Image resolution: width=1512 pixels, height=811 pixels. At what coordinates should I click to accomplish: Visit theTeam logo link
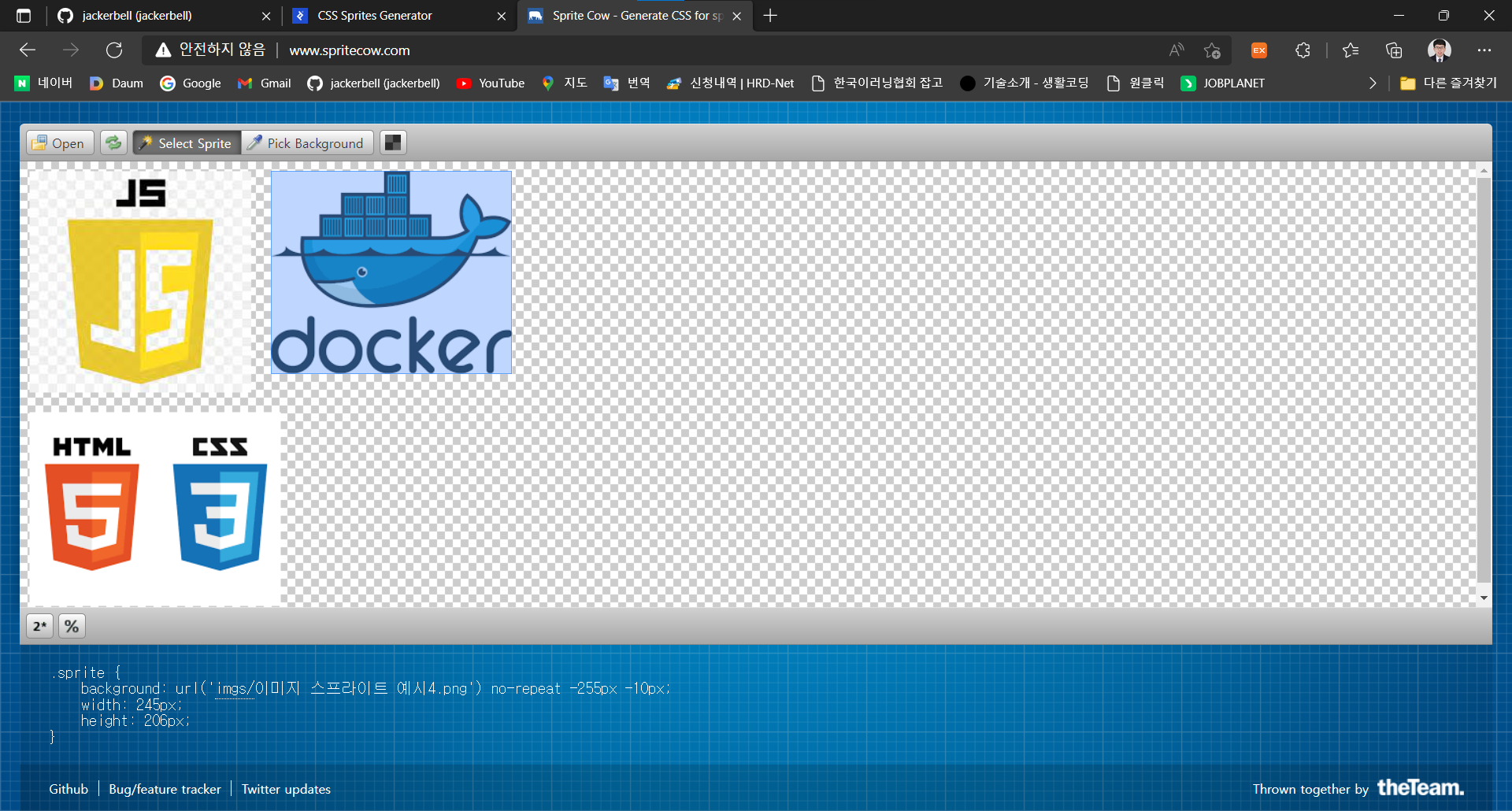click(x=1421, y=787)
